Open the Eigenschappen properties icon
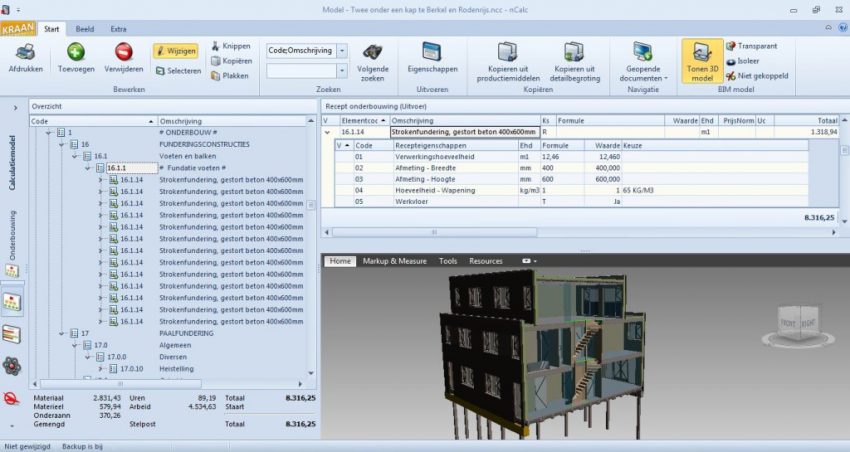This screenshot has height=452, width=850. [x=433, y=51]
